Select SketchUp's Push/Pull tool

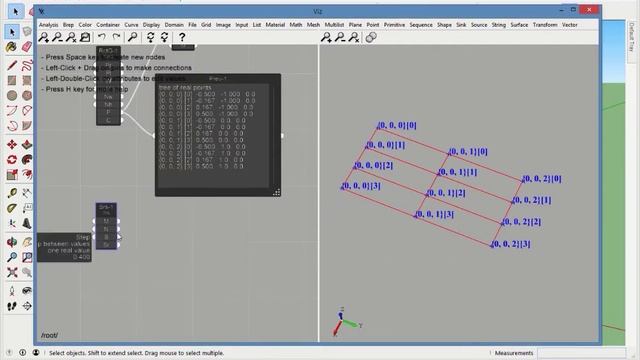coord(27,144)
